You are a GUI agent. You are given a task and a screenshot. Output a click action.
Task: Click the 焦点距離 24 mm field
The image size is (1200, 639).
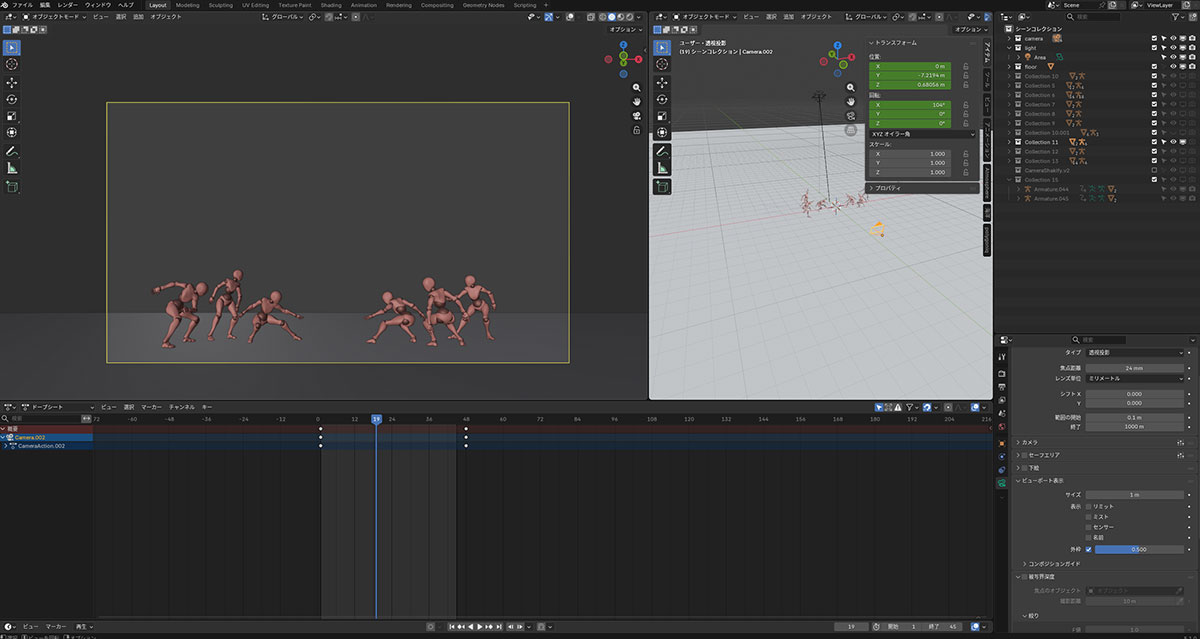[1135, 369]
